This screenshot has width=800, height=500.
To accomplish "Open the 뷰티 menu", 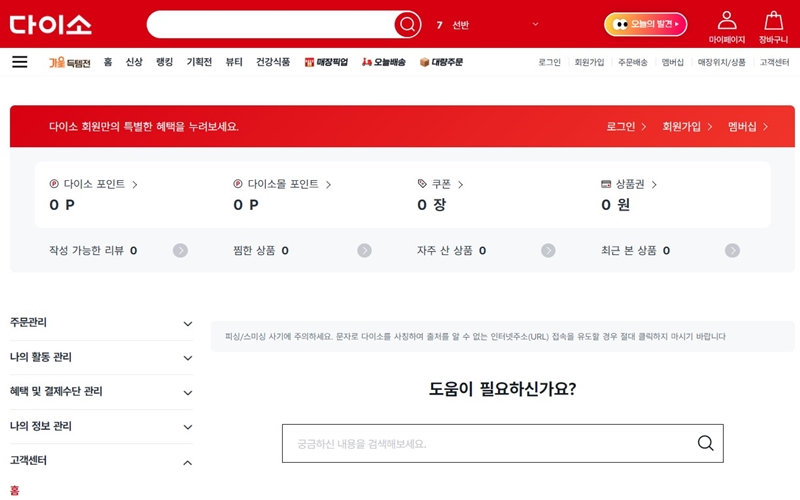I will tap(234, 62).
